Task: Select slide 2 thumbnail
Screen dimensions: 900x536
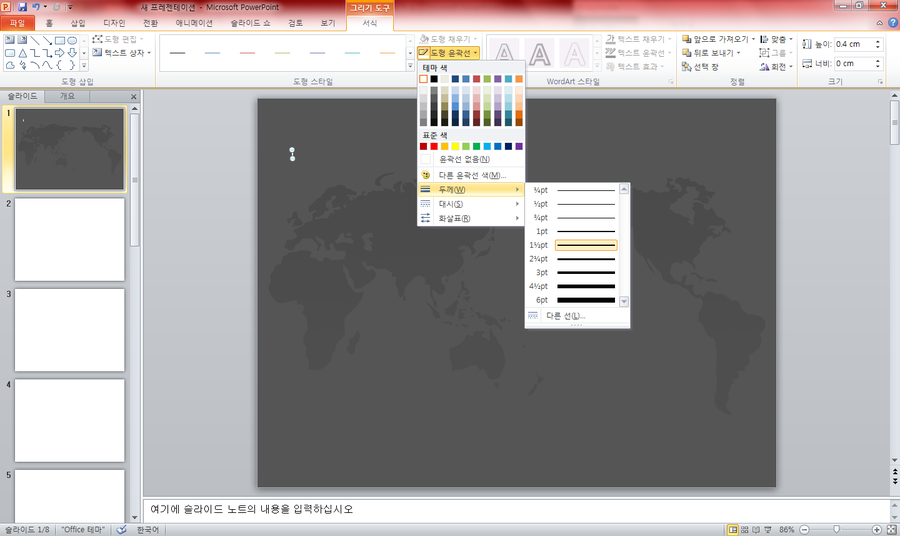Action: tap(69, 239)
